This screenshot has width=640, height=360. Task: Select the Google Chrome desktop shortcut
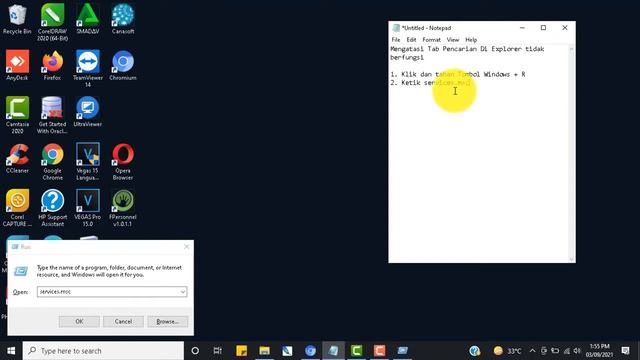pos(53,162)
